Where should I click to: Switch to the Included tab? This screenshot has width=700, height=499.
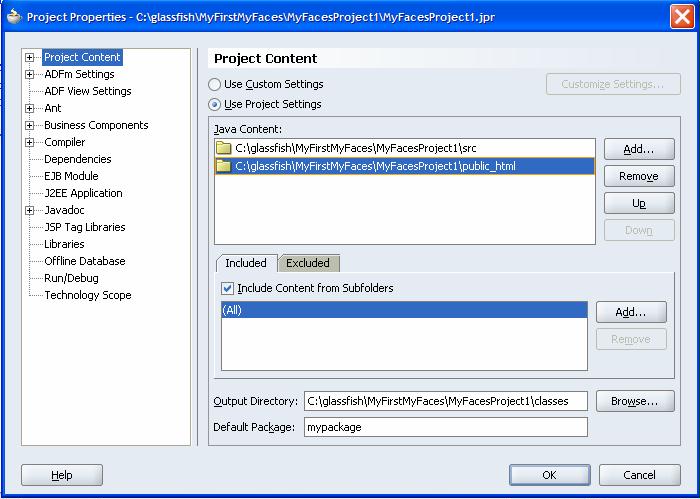(x=246, y=263)
